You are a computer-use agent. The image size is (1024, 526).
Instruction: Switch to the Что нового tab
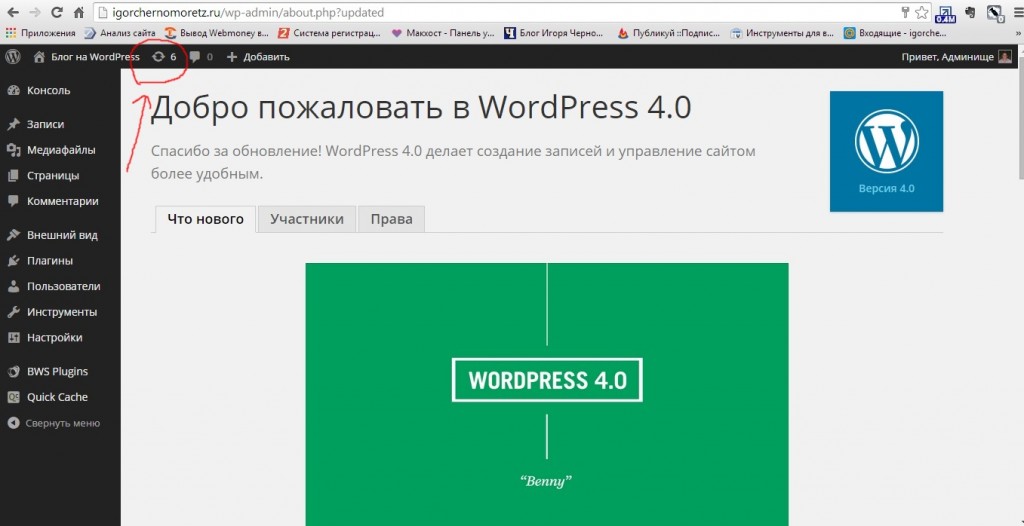coord(206,219)
